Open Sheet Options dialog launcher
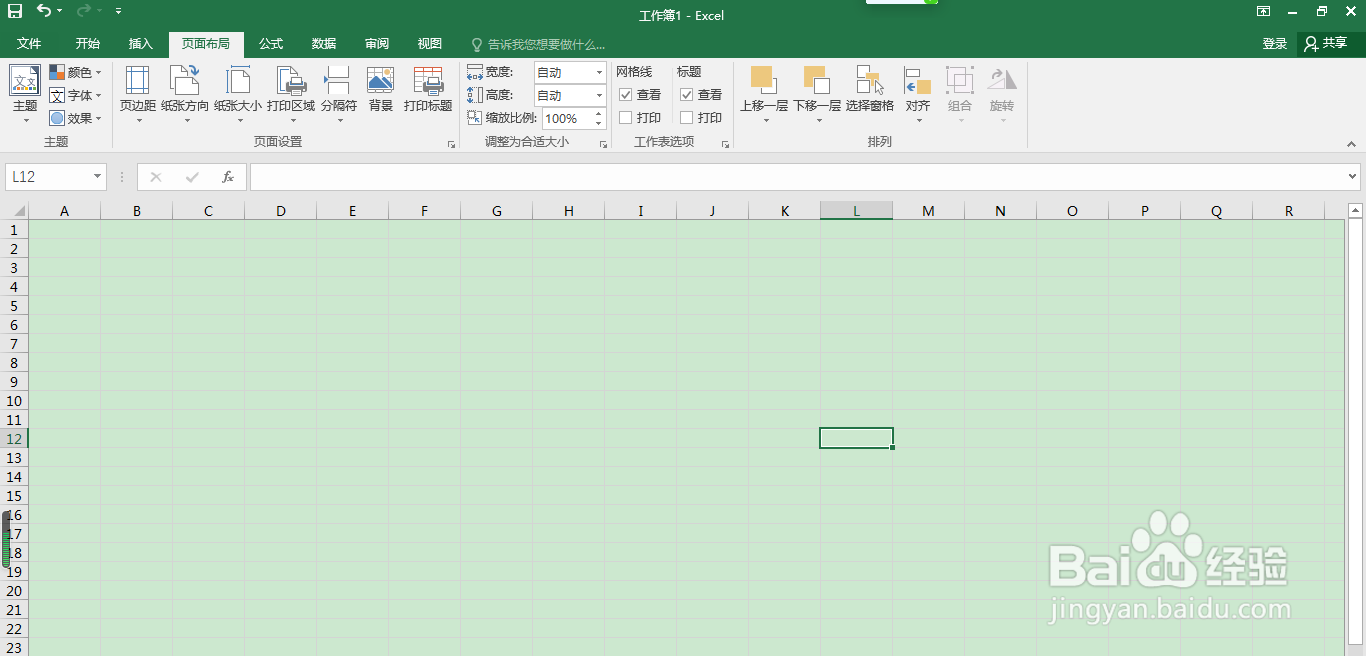The height and width of the screenshot is (656, 1366). click(x=725, y=145)
